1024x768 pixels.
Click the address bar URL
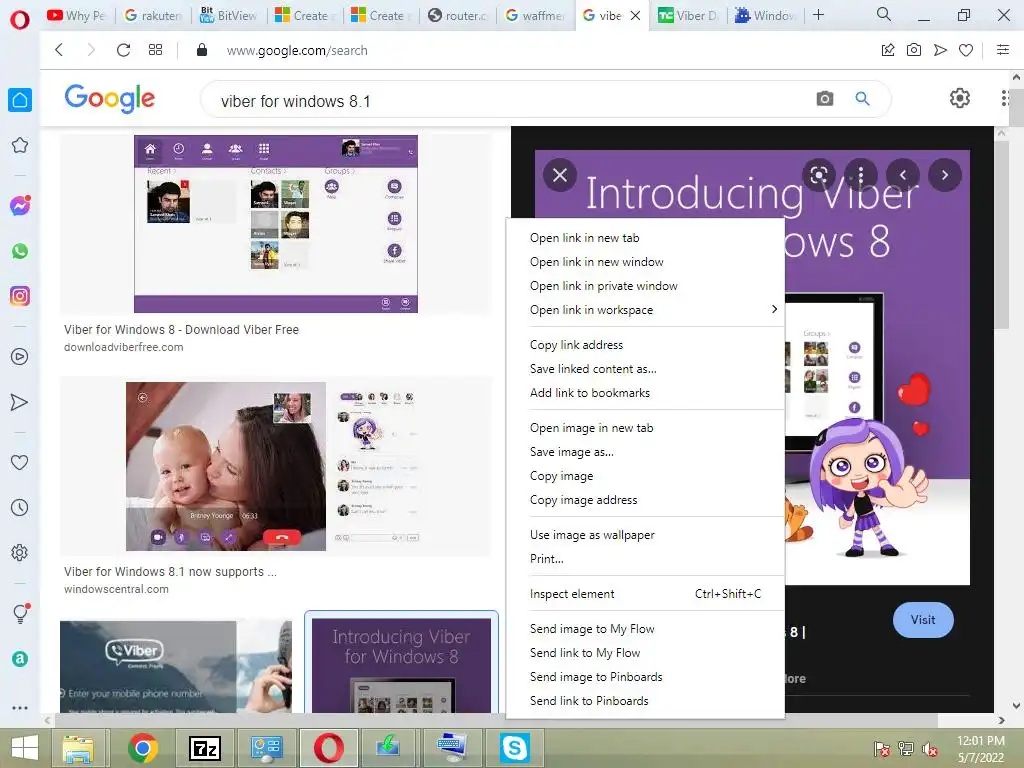point(297,50)
